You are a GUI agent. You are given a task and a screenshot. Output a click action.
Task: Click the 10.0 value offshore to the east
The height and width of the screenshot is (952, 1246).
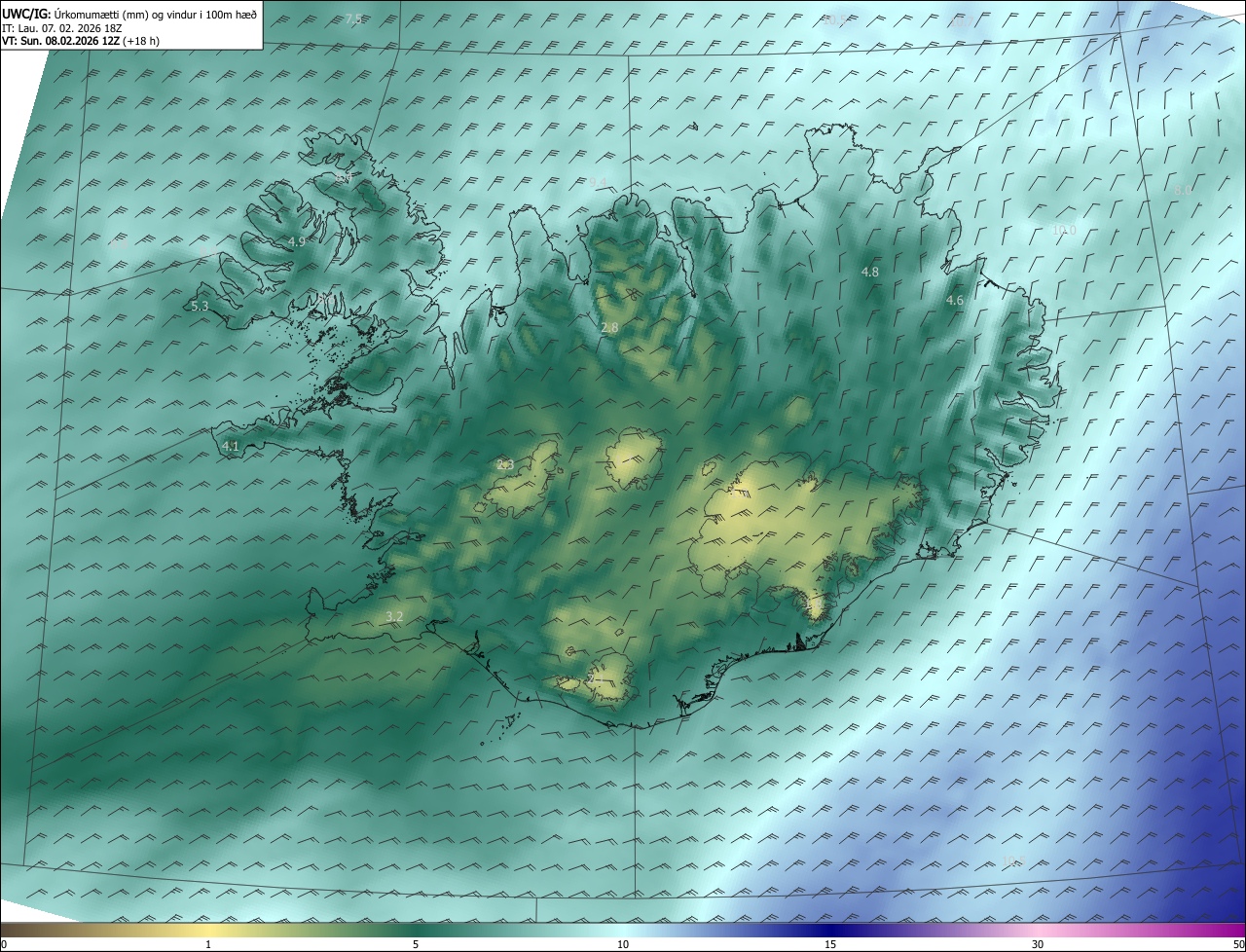(x=1064, y=230)
